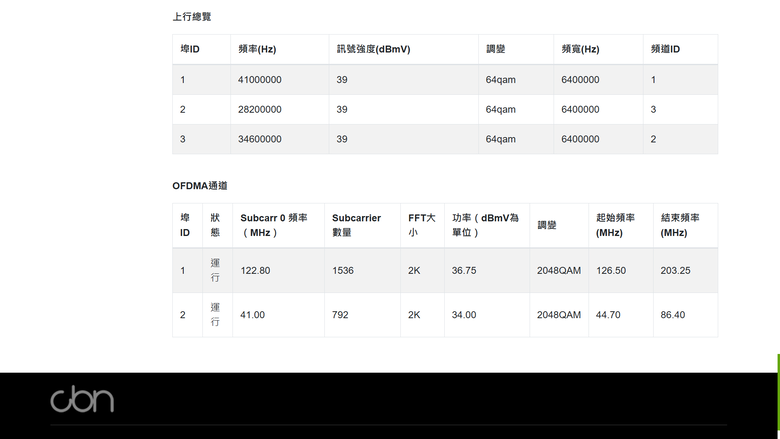Select the 上行總覽 section heading
780x439 pixels.
tap(192, 17)
